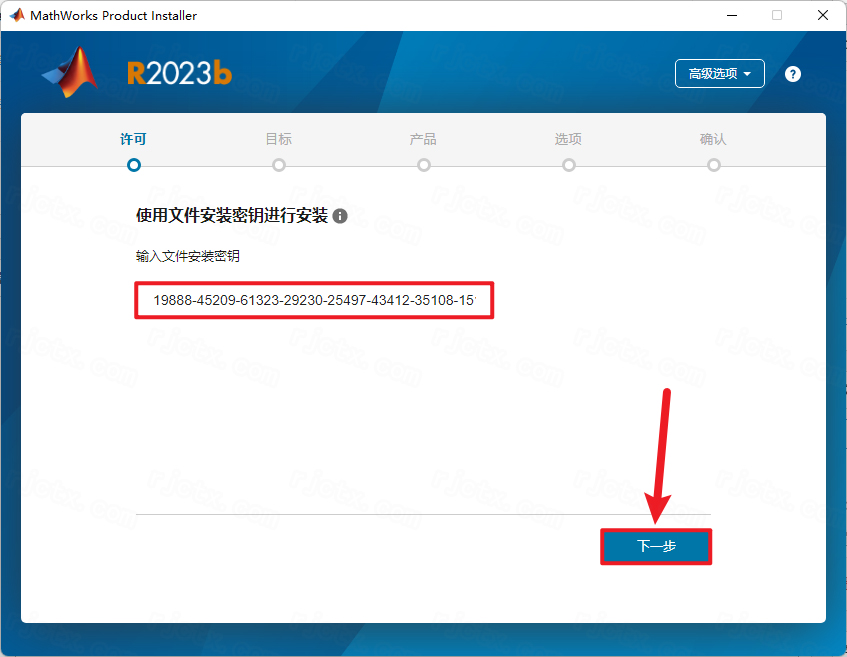
Task: Click the MATLAB logo in the header
Action: tap(70, 73)
